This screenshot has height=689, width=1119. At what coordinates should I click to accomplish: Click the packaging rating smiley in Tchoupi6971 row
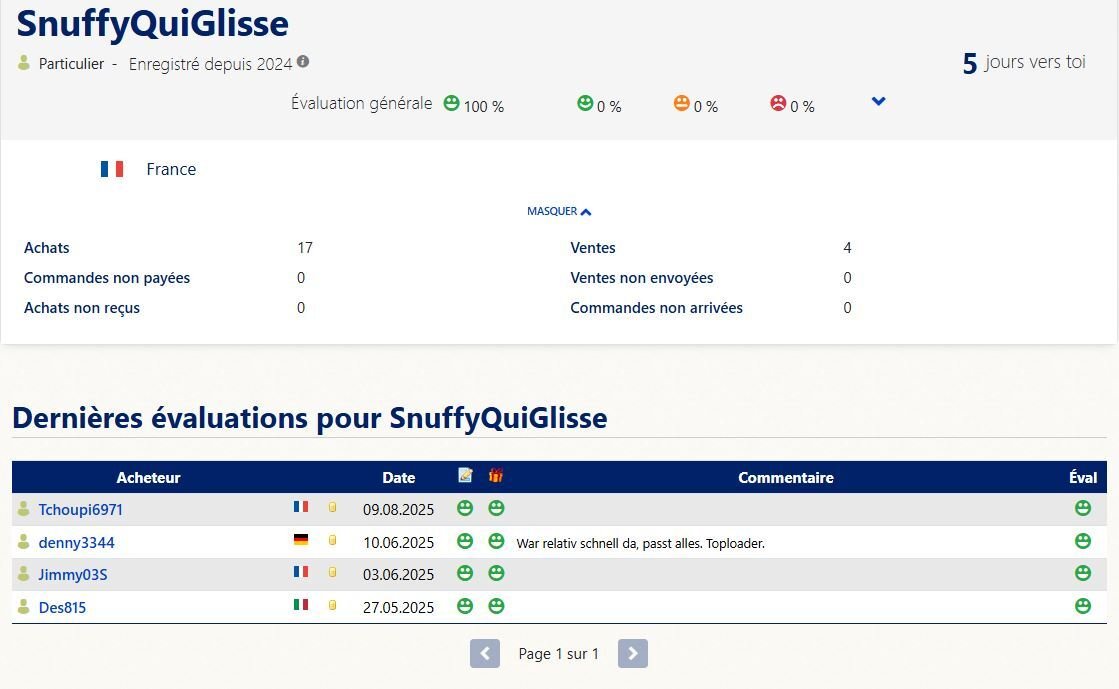point(496,508)
